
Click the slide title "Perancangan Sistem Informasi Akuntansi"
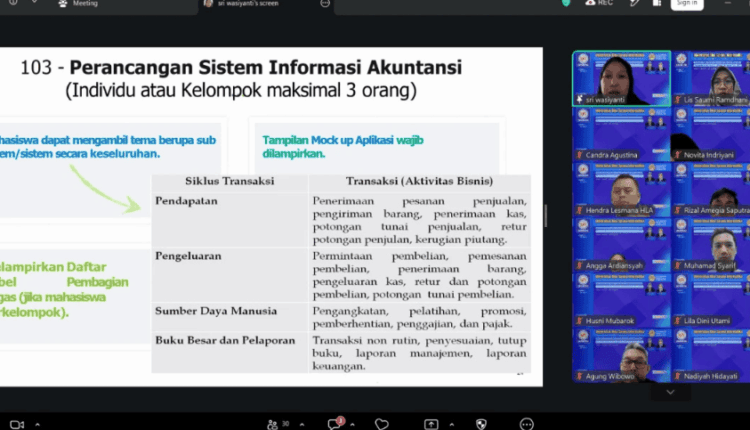[266, 67]
